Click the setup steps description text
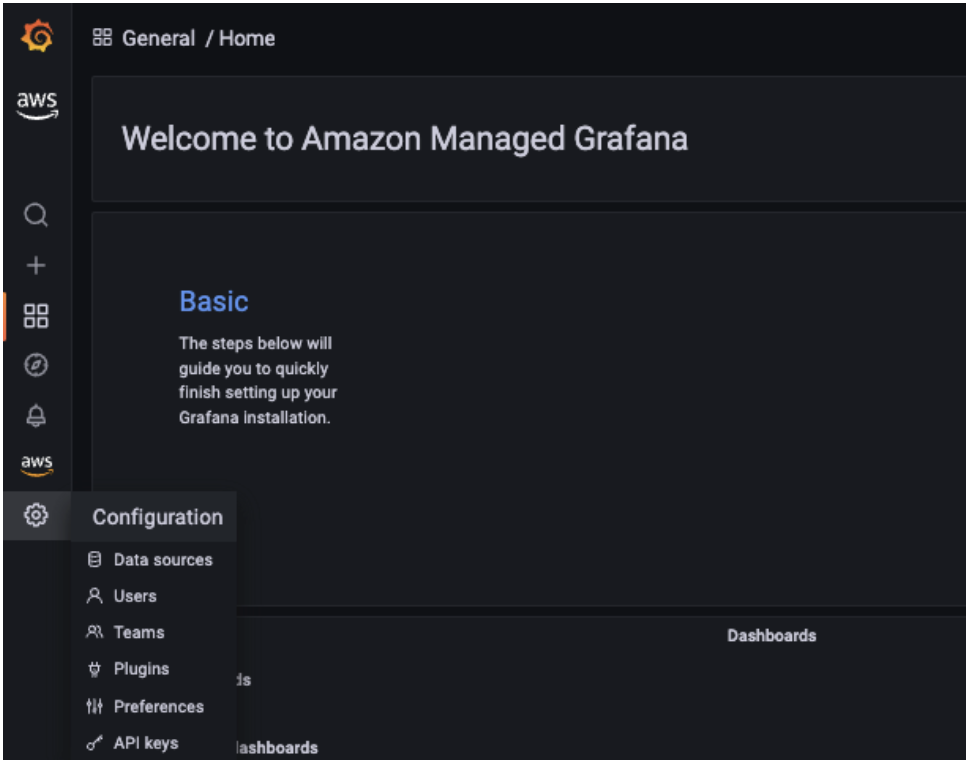The width and height of the screenshot is (966, 760). [258, 381]
